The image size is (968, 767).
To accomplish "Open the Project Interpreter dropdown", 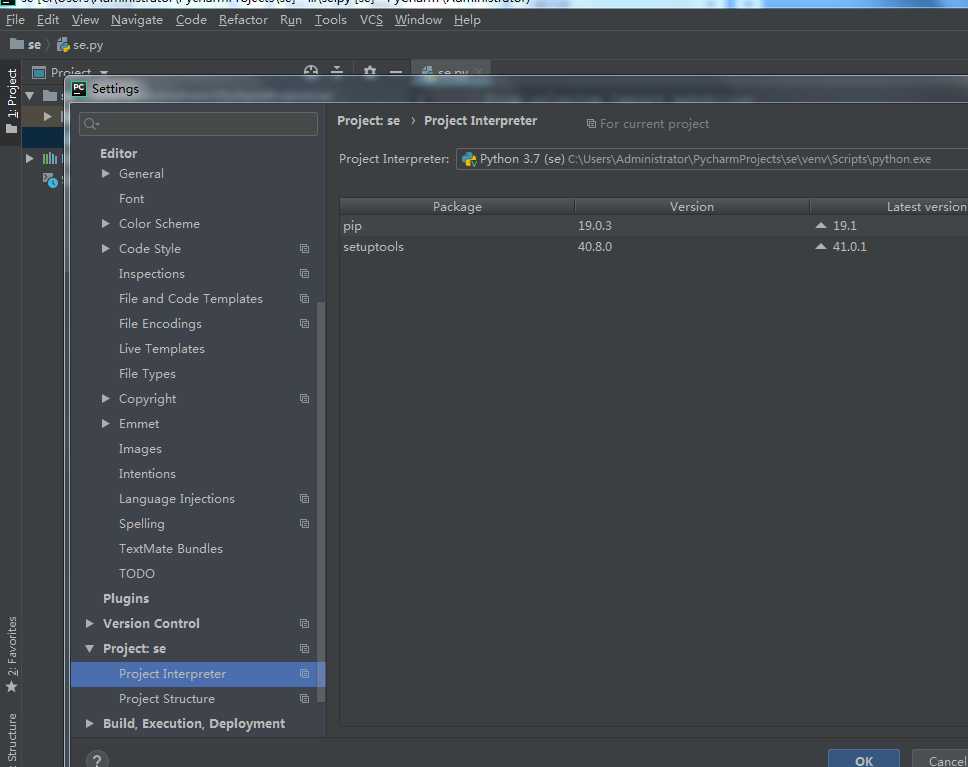I will [712, 159].
